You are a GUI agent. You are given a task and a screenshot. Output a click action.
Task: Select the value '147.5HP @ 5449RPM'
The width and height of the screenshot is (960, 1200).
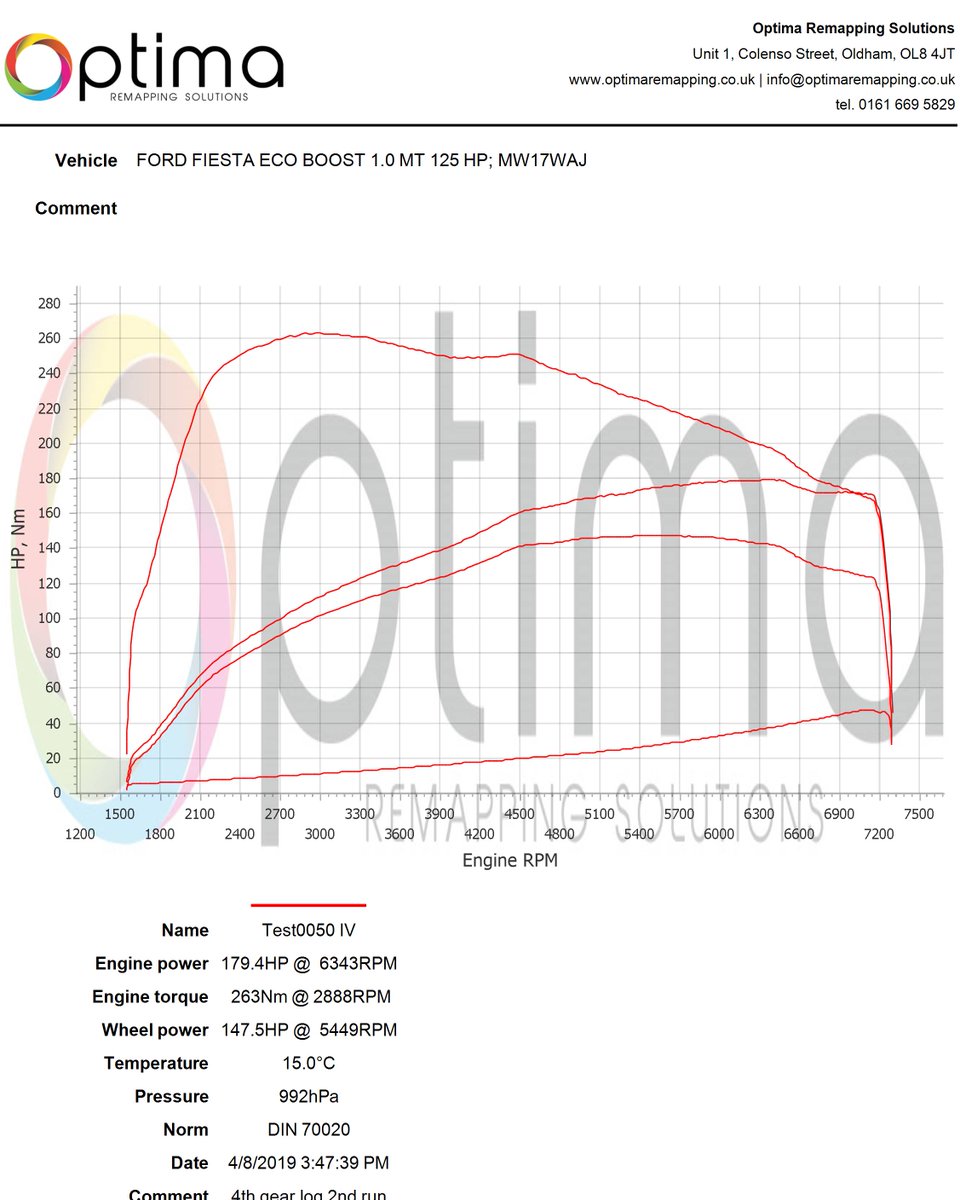pos(309,1030)
